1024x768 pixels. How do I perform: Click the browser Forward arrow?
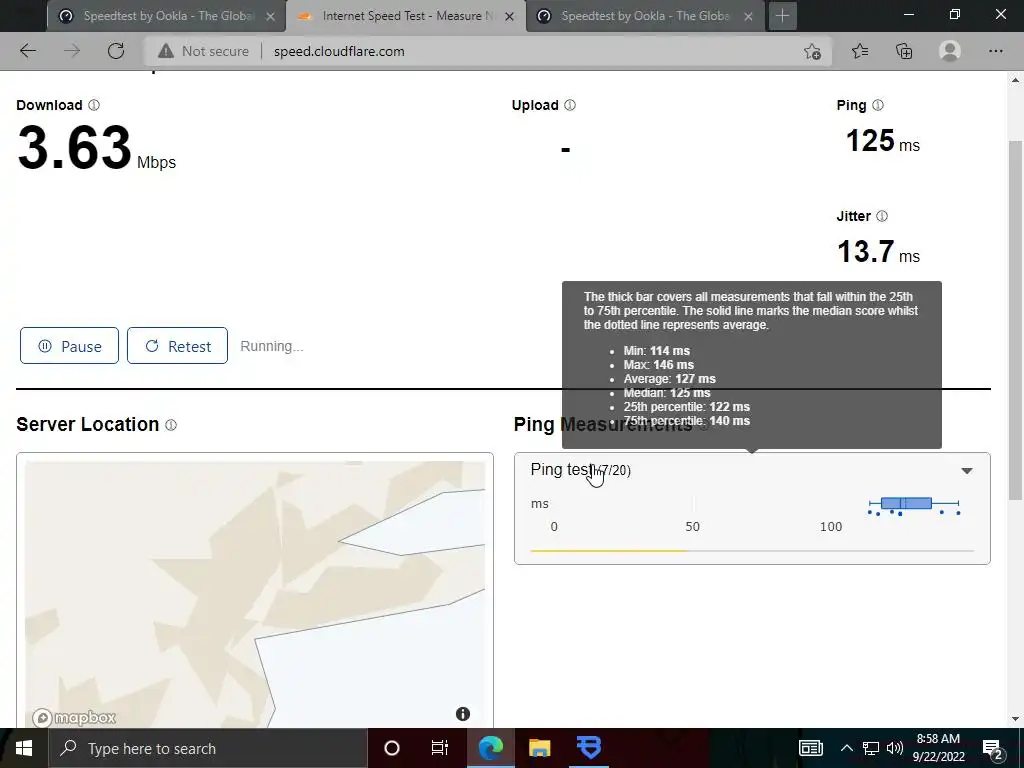72,51
